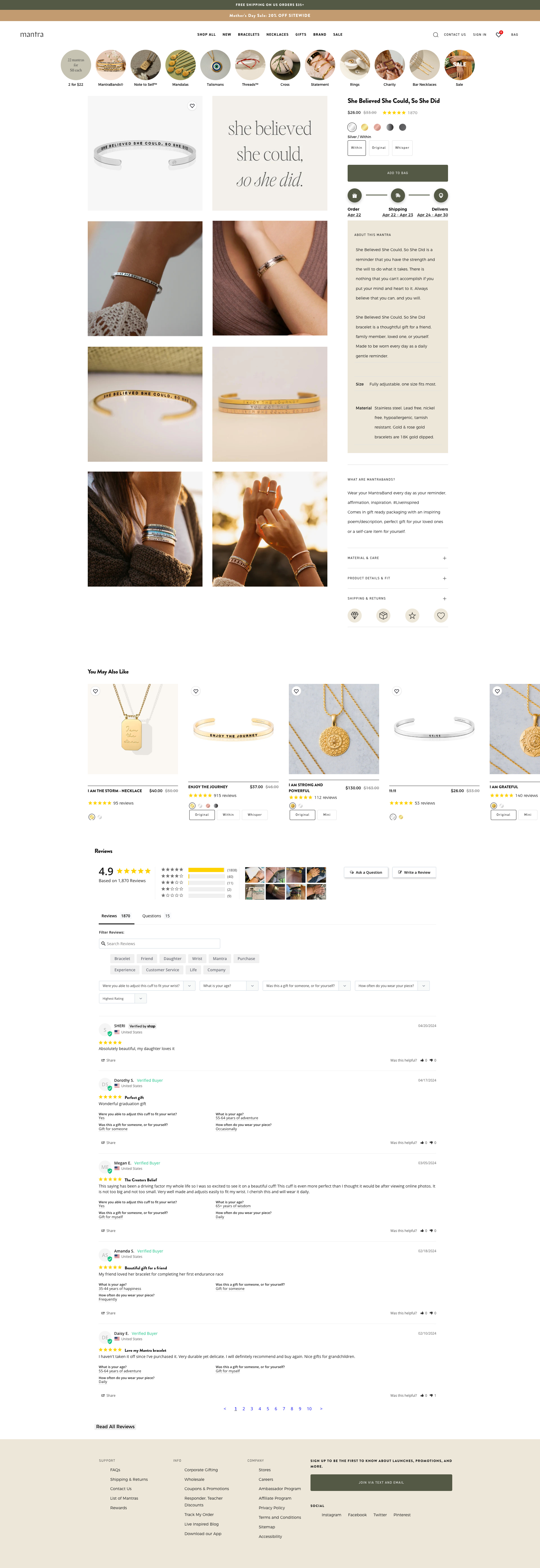The image size is (540, 1568).
Task: Click the Add to Bag button
Action: point(397,173)
